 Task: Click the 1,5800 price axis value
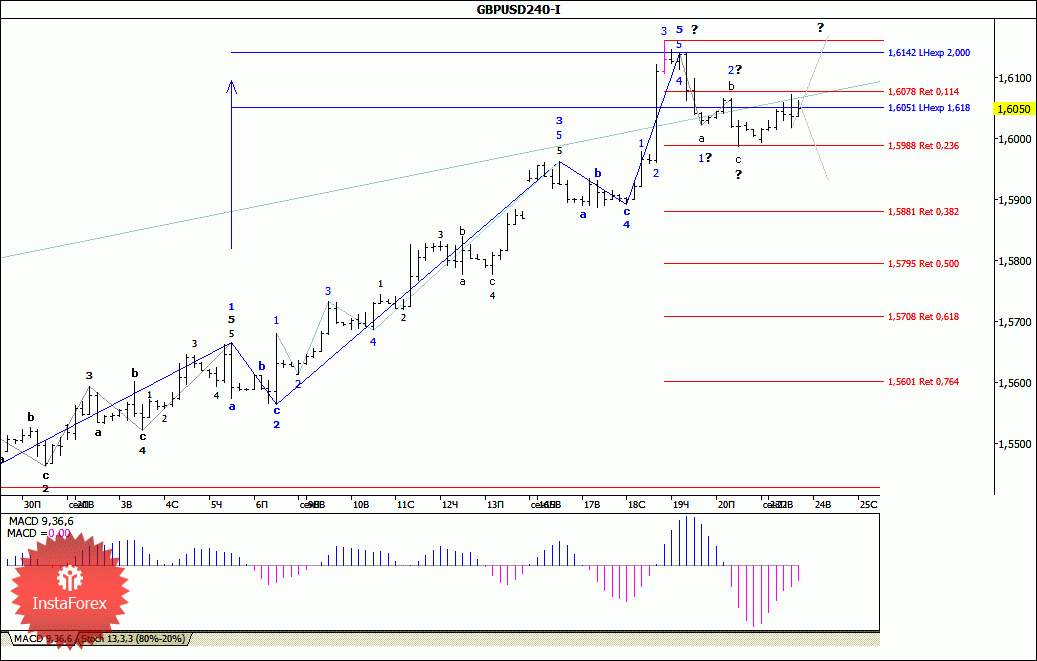tap(1015, 261)
